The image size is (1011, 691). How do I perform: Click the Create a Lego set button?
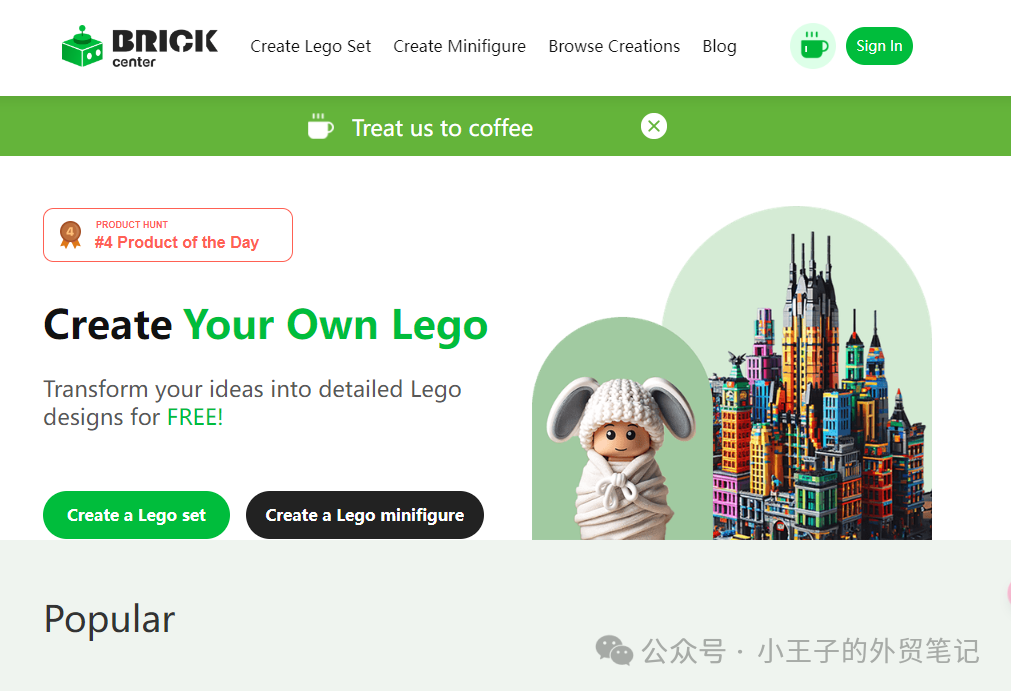[x=137, y=515]
